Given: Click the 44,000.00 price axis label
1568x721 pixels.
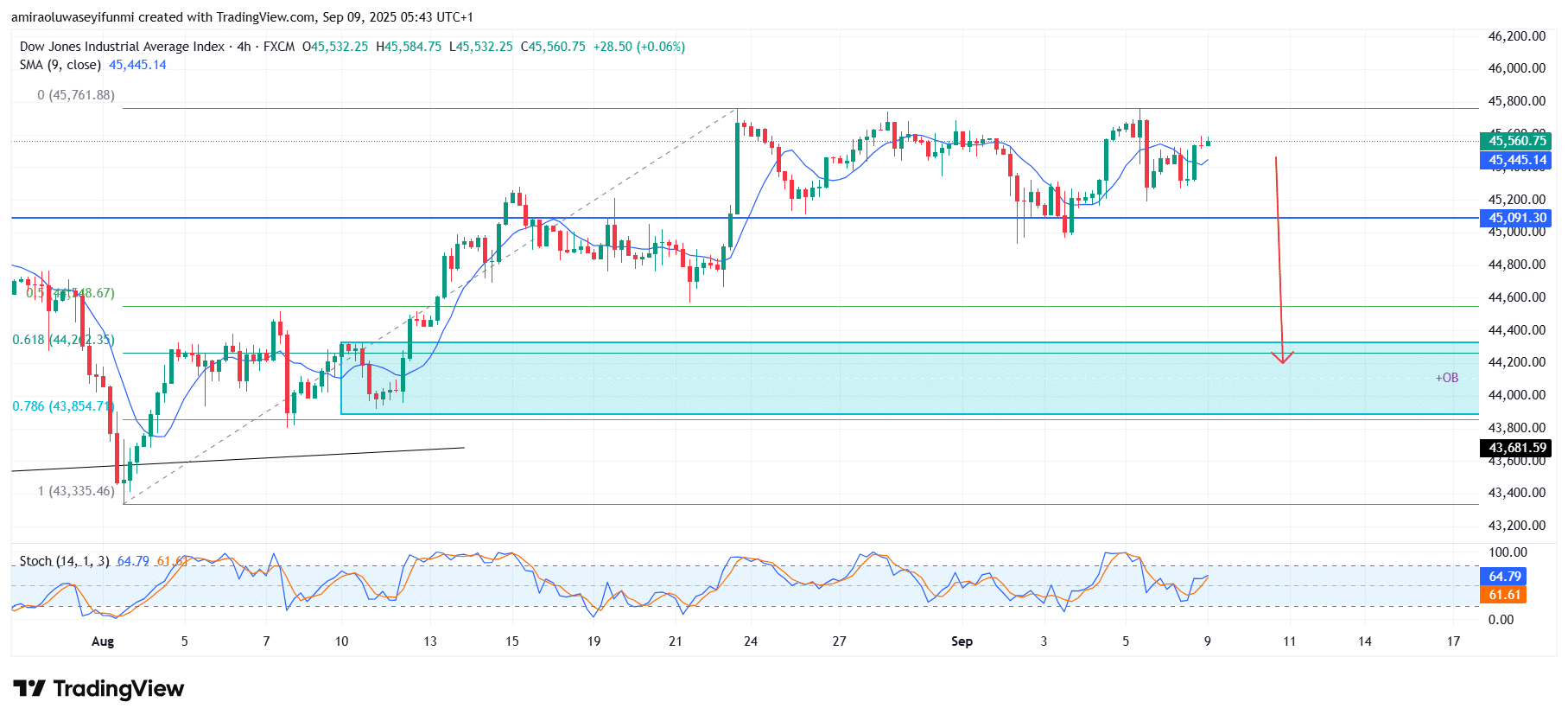Looking at the screenshot, I should pos(1516,395).
